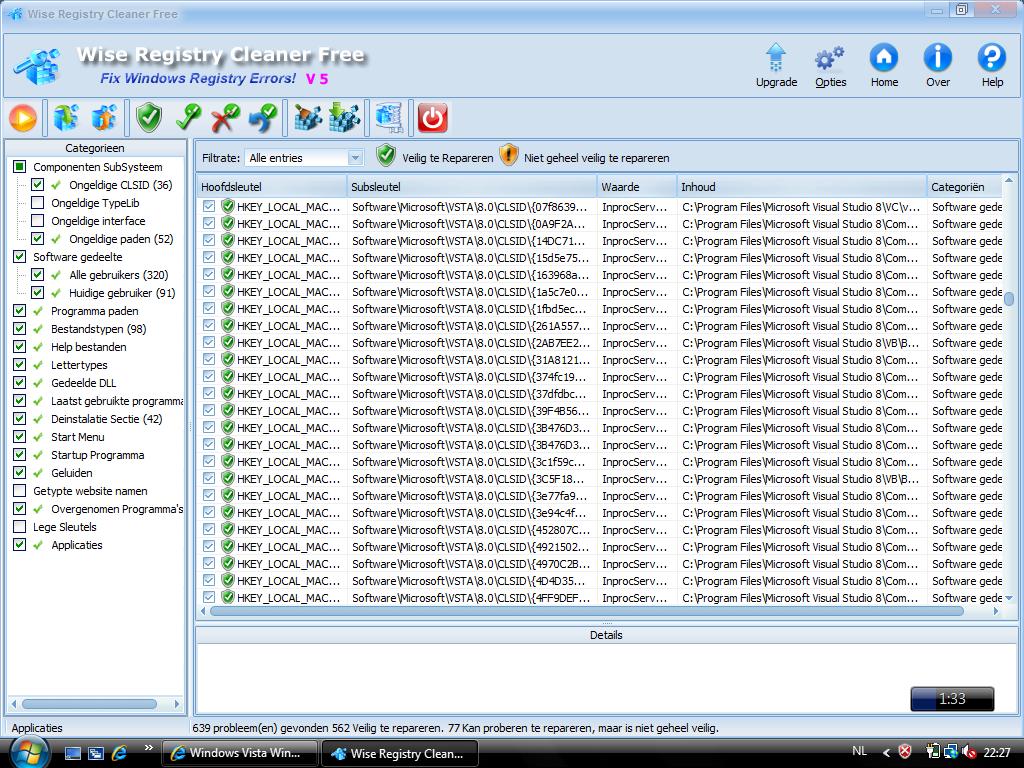
Task: Expand quick launch overflow chevron
Action: (x=148, y=747)
